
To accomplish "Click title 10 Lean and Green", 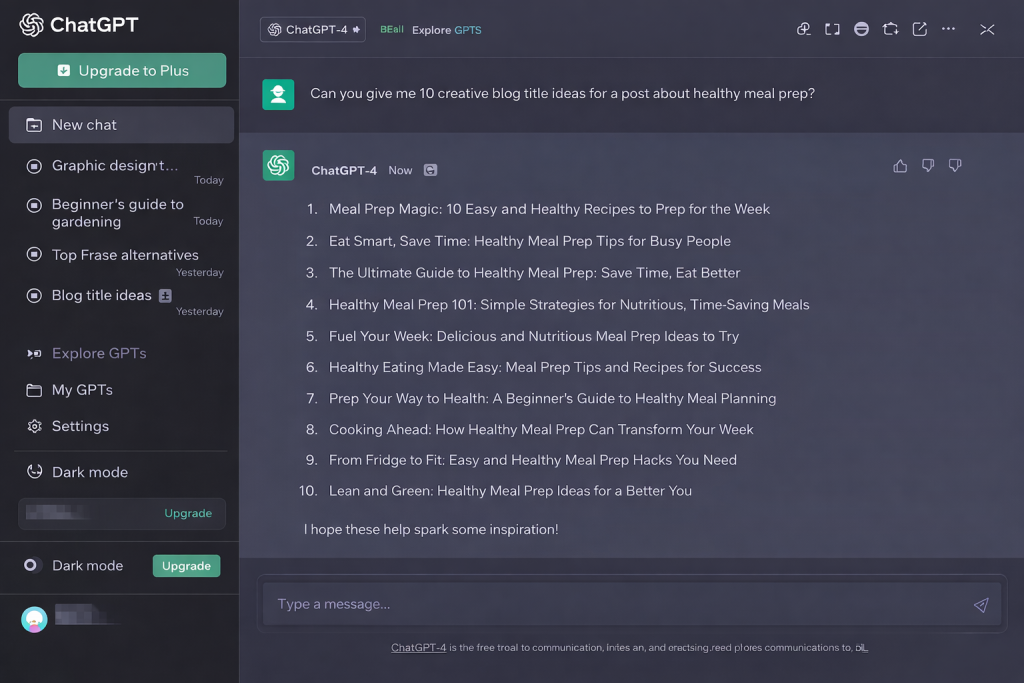I will point(510,490).
